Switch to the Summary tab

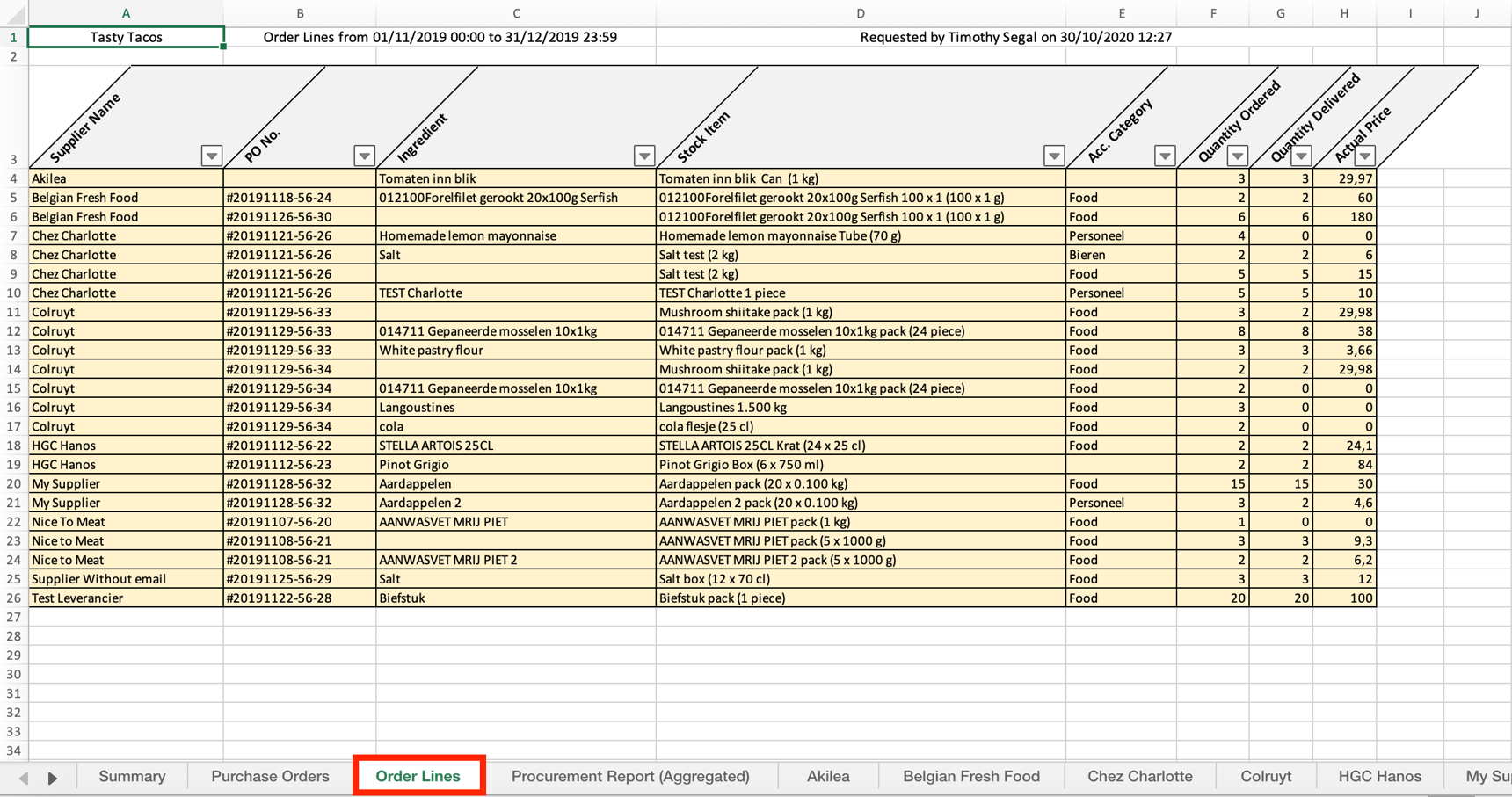[x=132, y=777]
